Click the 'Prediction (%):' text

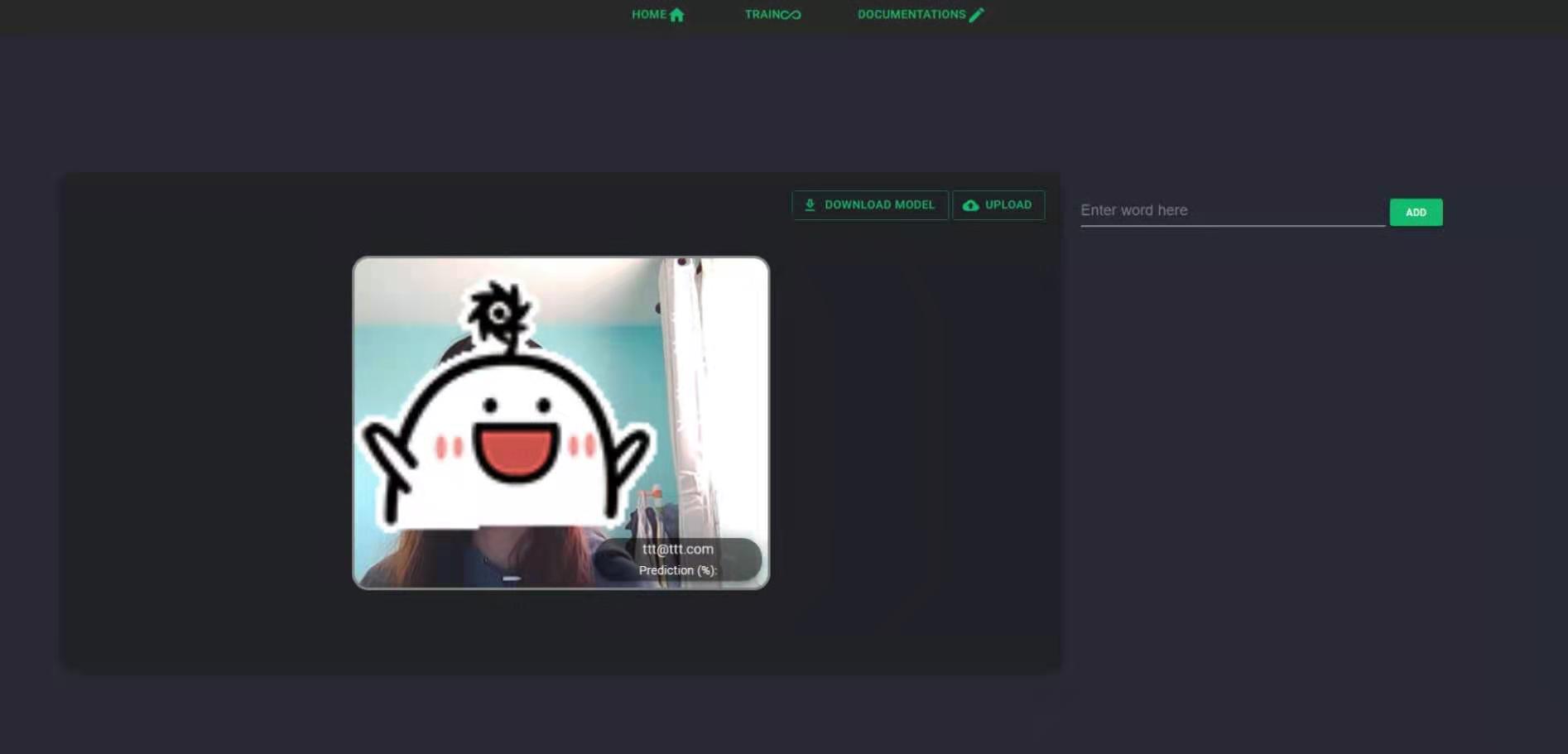click(678, 570)
